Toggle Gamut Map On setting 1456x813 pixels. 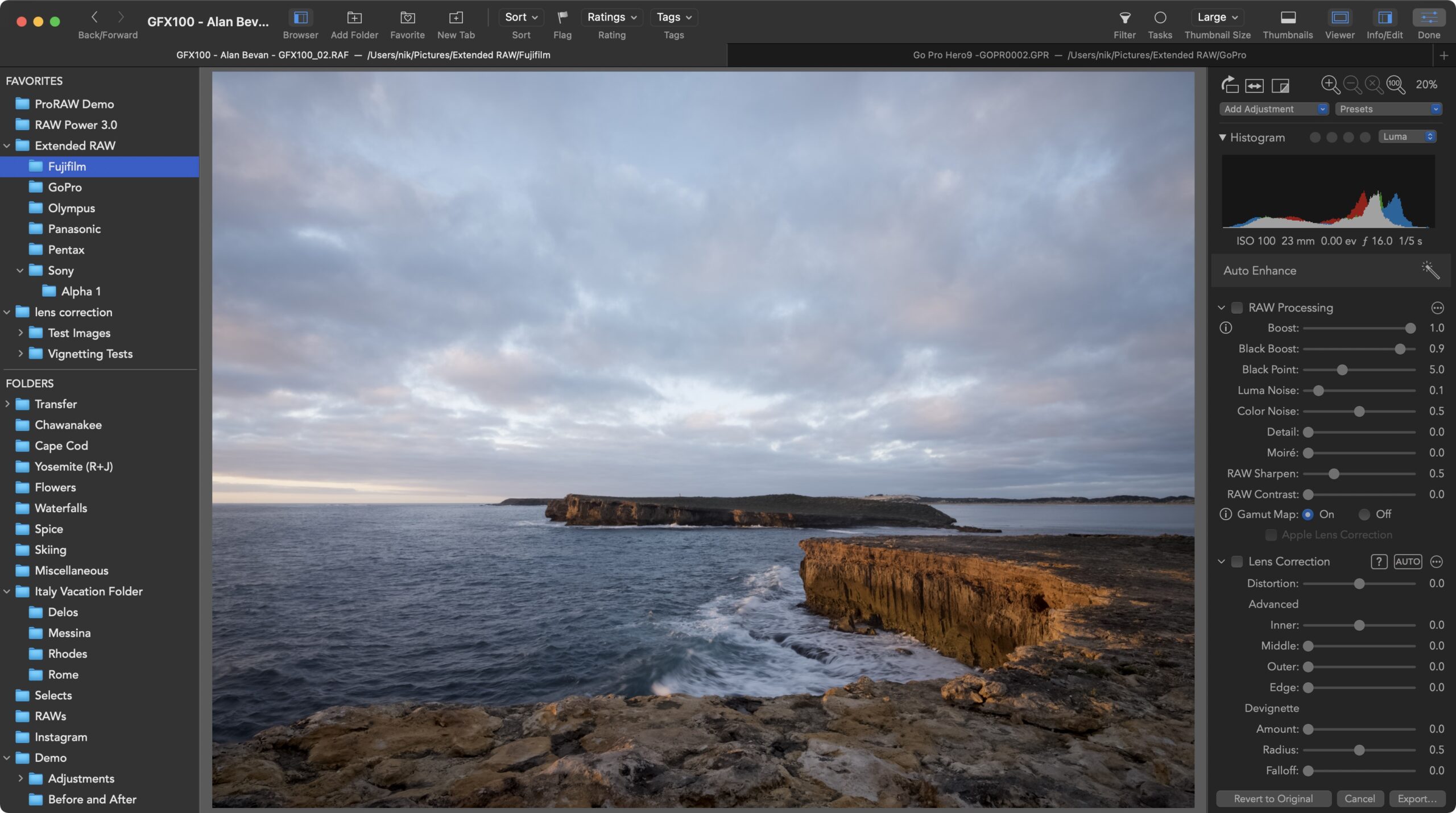(x=1307, y=514)
